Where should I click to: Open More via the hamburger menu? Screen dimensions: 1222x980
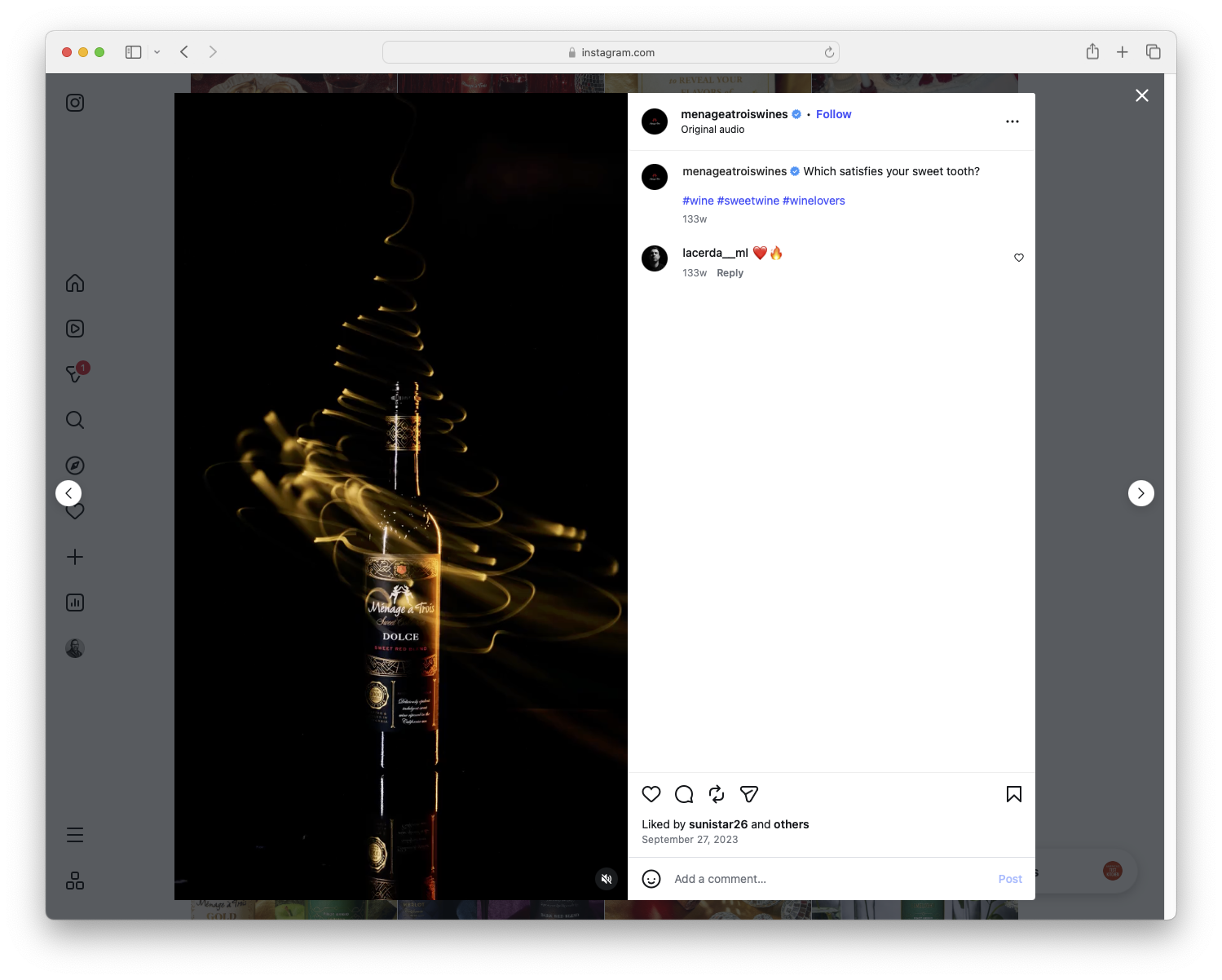point(74,835)
